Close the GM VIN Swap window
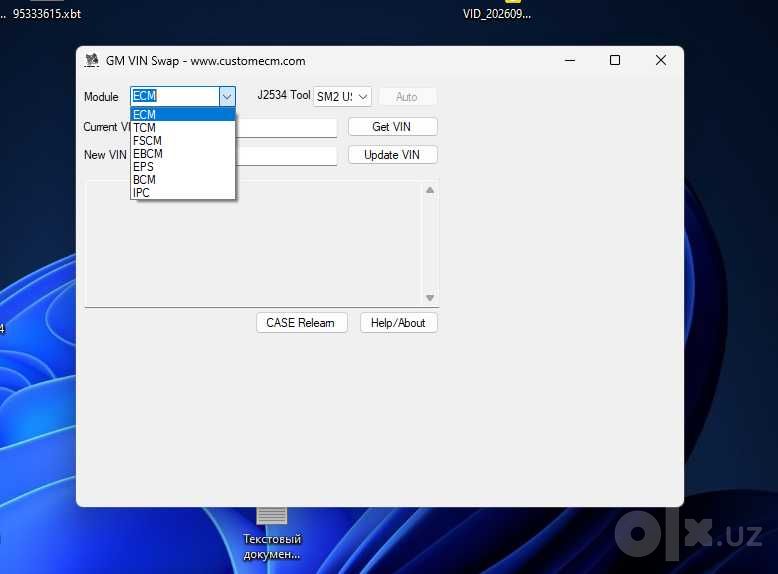778x574 pixels. point(660,61)
